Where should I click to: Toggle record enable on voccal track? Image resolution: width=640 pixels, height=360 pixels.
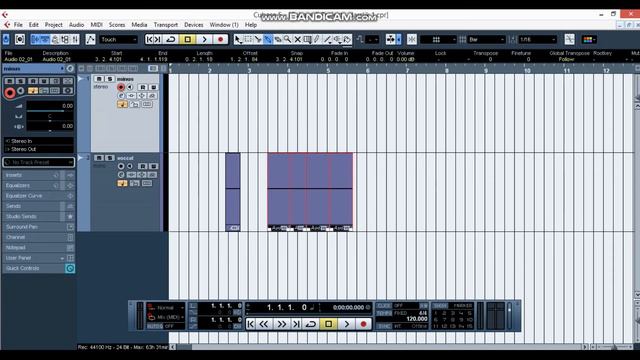pos(121,166)
